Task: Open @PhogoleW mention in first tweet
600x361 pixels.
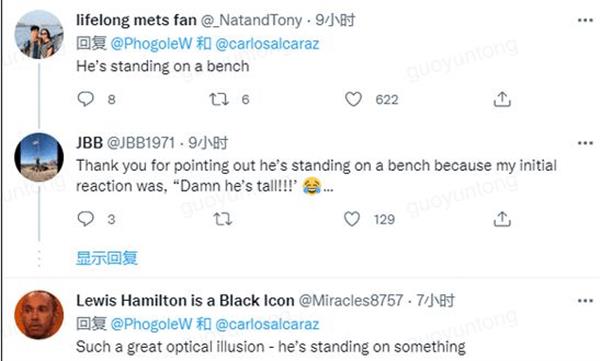Action: 151,44
